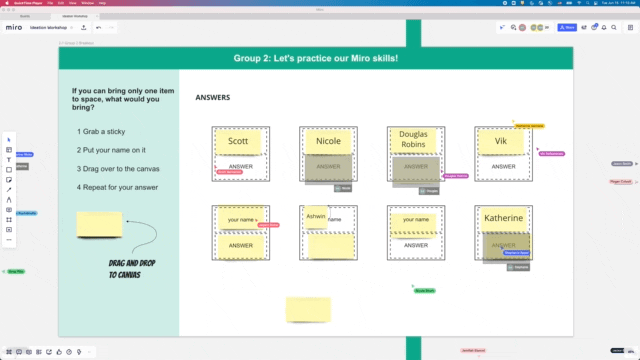Select the blank sticky below the answer boxes
Image resolution: width=640 pixels, height=360 pixels.
click(x=308, y=310)
